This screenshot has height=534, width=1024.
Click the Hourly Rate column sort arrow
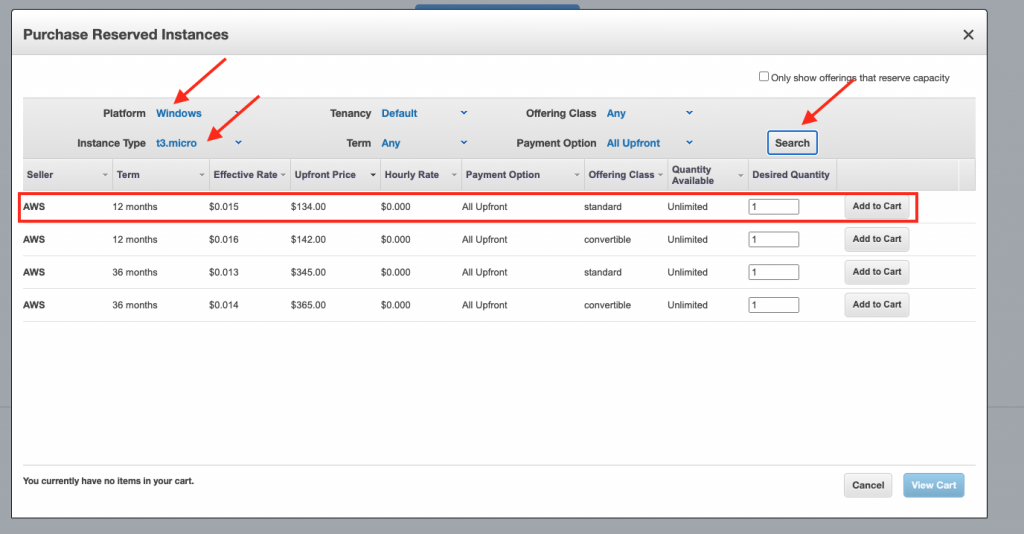[455, 175]
